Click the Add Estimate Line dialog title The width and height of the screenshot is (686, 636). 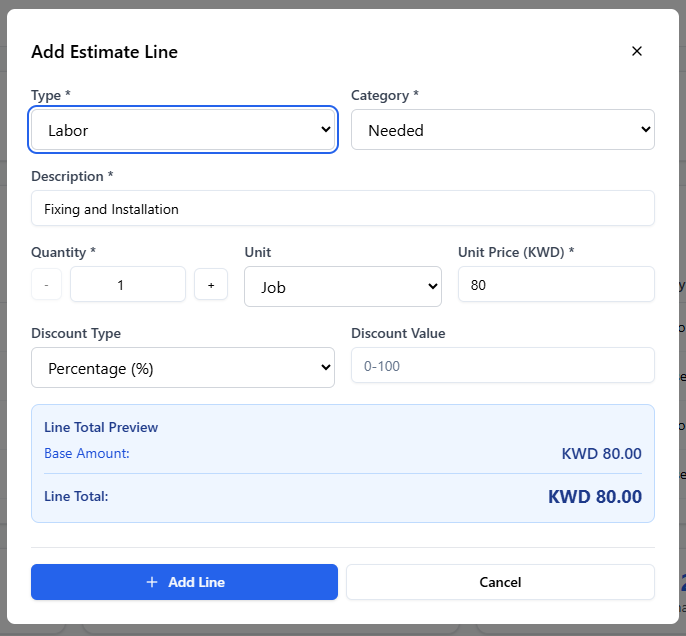tap(104, 52)
